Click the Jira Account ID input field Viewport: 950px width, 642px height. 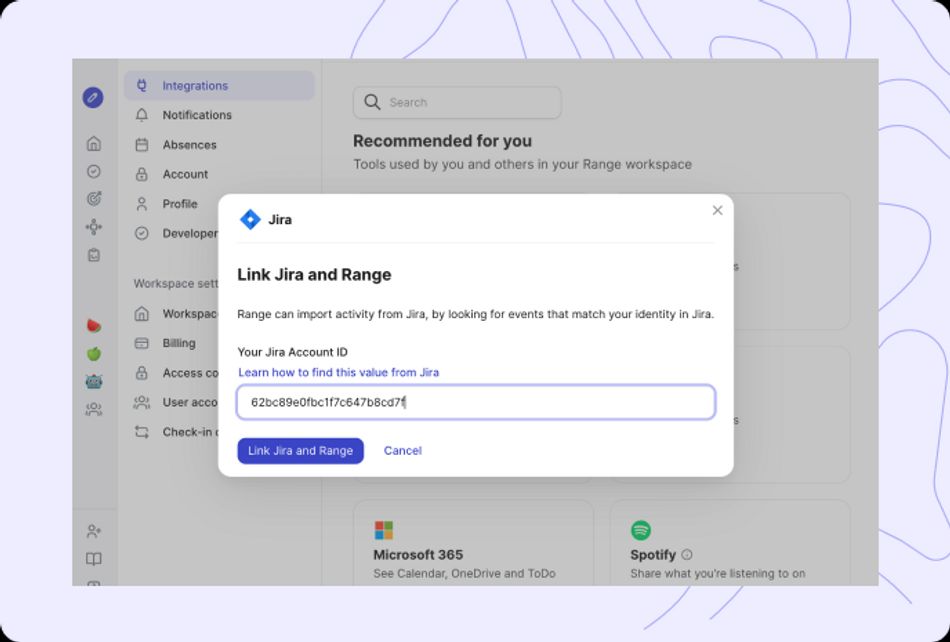(x=476, y=402)
